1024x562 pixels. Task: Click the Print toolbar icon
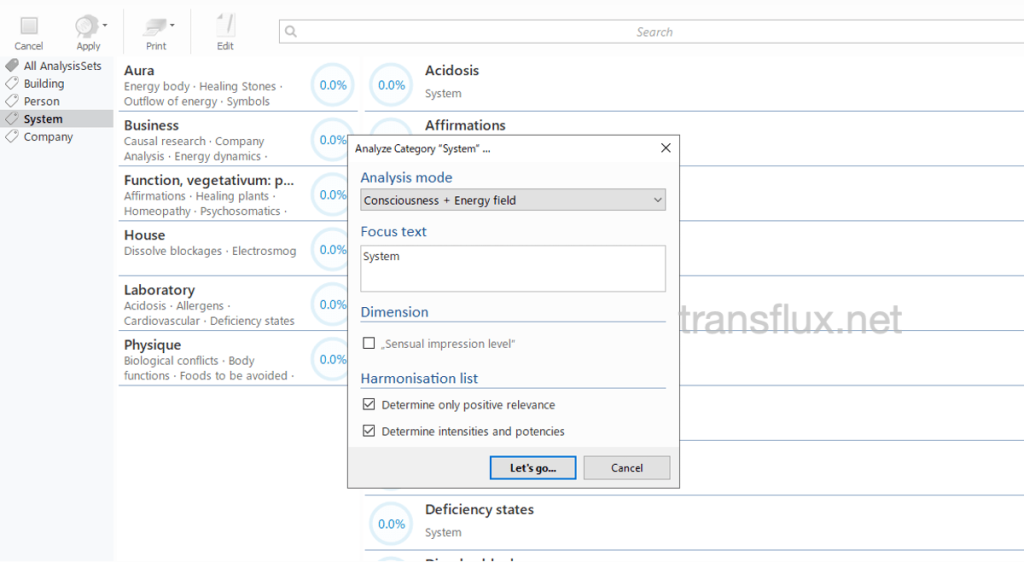click(155, 27)
